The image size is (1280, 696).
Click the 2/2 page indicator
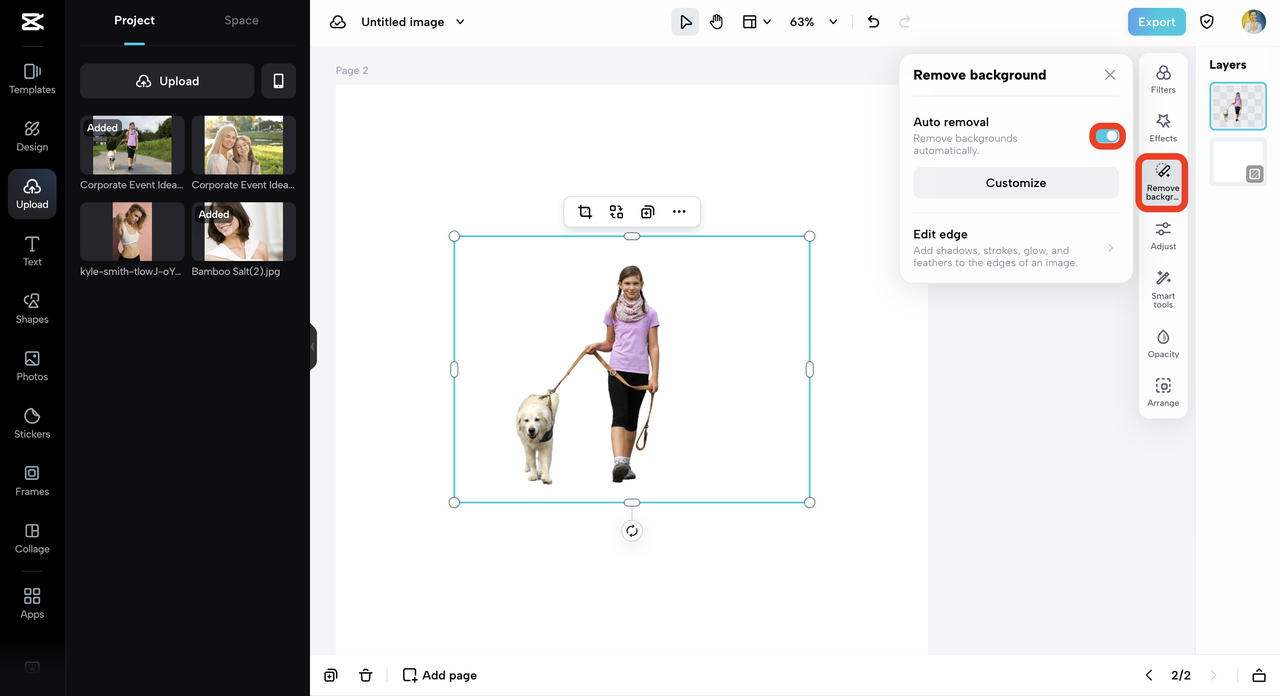coord(1181,675)
